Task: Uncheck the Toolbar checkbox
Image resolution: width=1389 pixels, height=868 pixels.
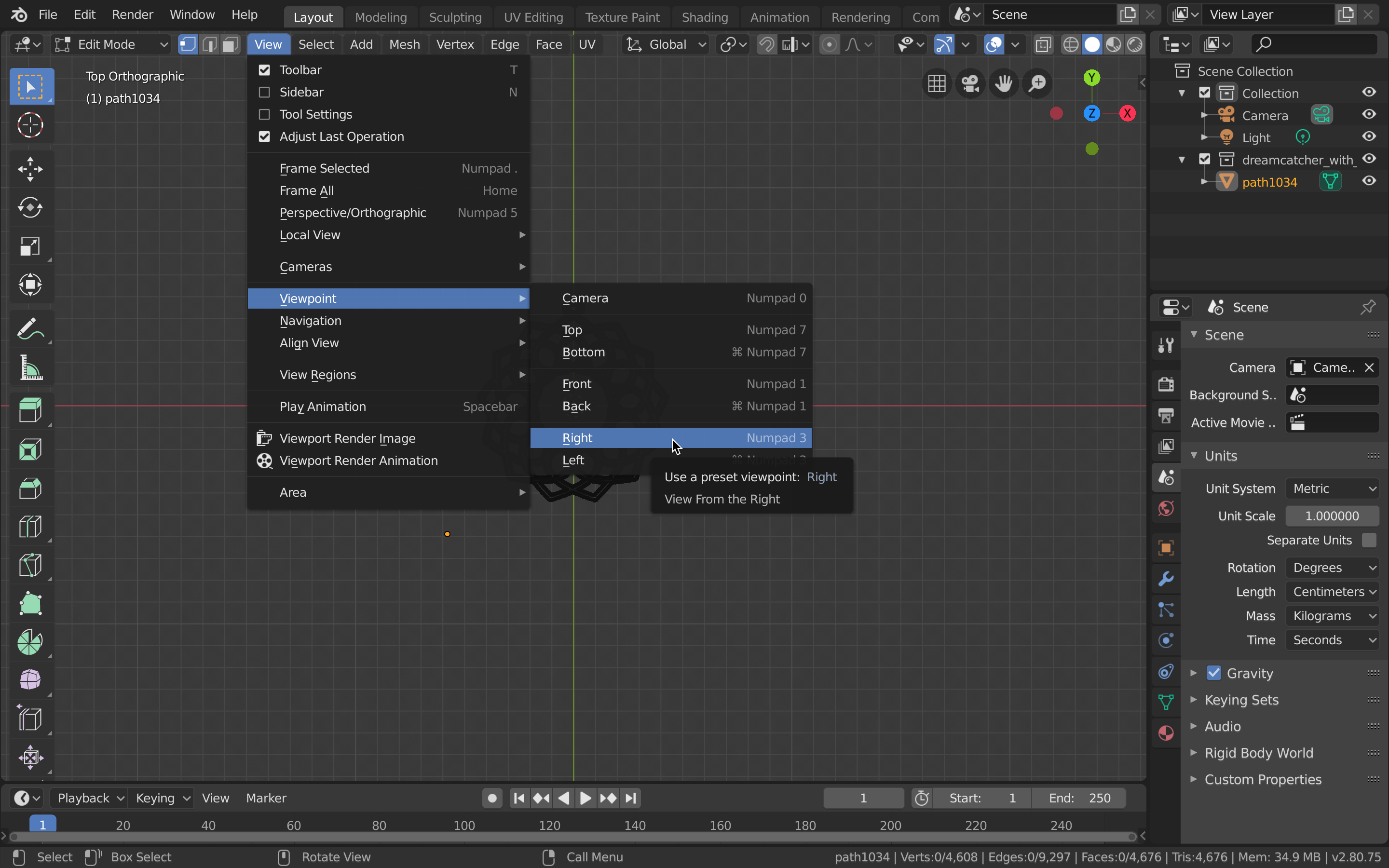Action: [264, 70]
